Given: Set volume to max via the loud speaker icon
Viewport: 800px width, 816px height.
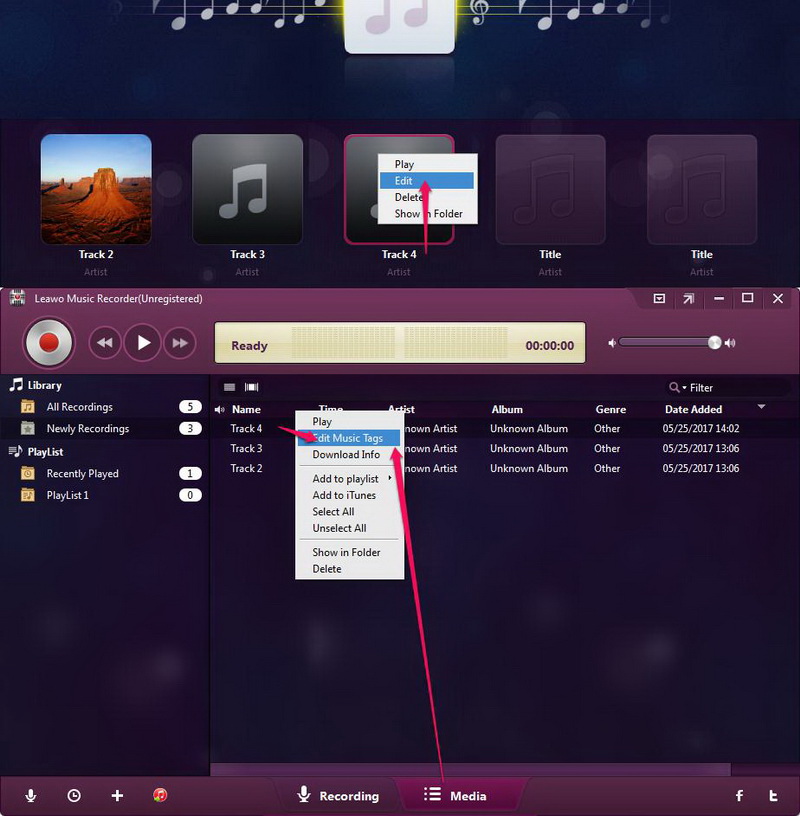Looking at the screenshot, I should (730, 342).
